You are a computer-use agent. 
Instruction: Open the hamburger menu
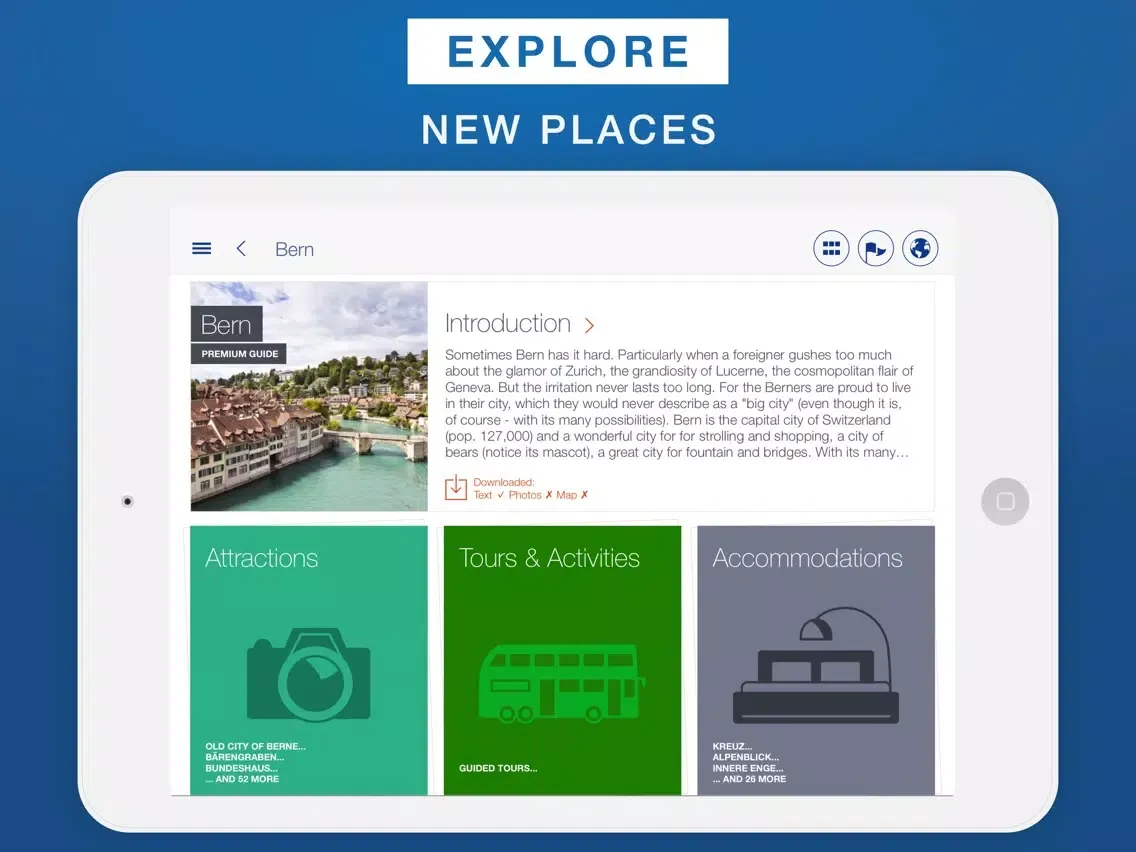(201, 249)
